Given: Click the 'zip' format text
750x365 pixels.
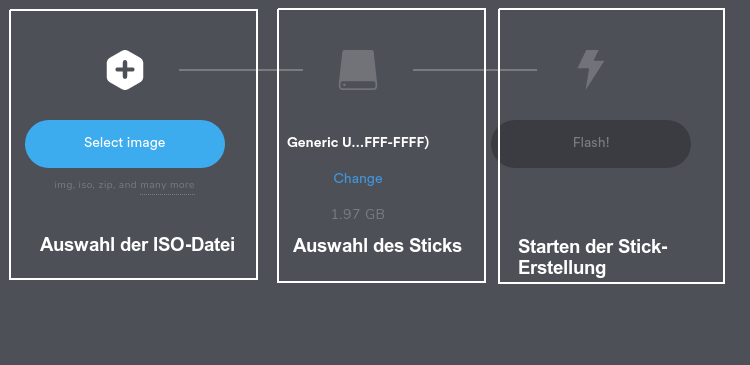Looking at the screenshot, I should (x=106, y=185).
